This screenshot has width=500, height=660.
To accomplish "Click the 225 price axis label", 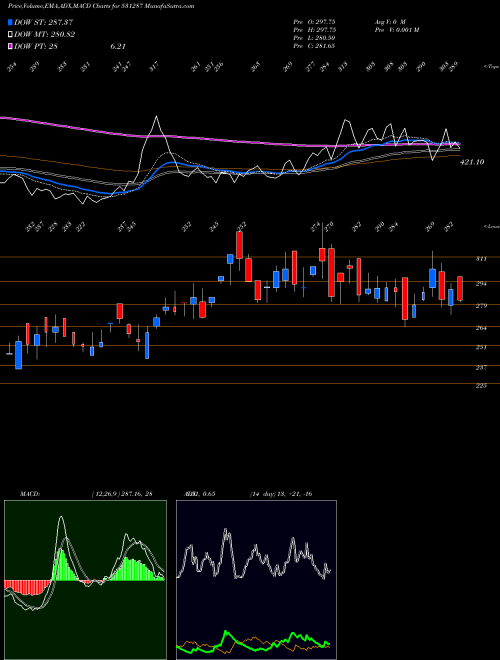I will coord(481,386).
